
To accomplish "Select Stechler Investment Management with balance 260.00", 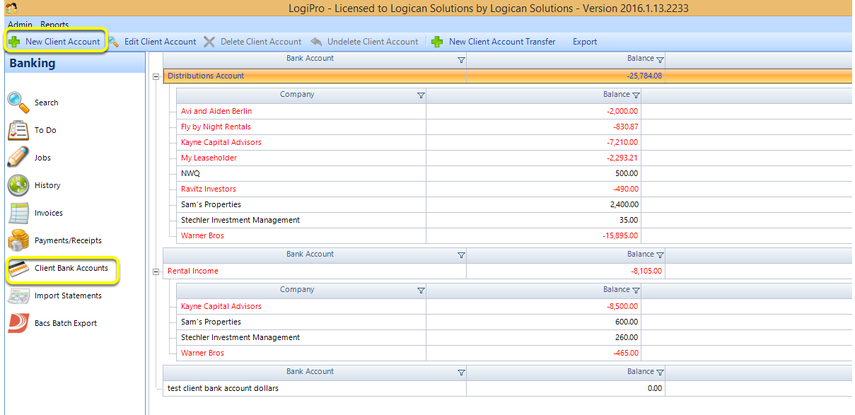I will click(x=515, y=338).
